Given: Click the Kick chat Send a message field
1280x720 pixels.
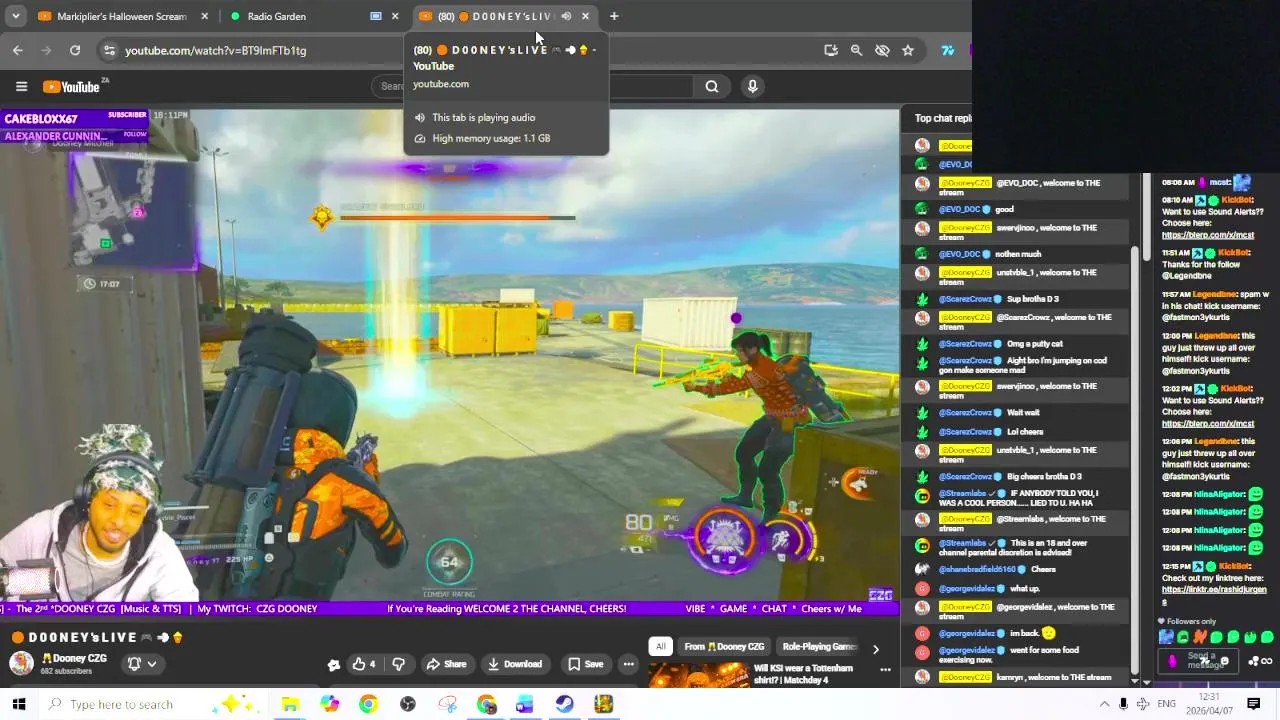Looking at the screenshot, I should coord(1200,660).
